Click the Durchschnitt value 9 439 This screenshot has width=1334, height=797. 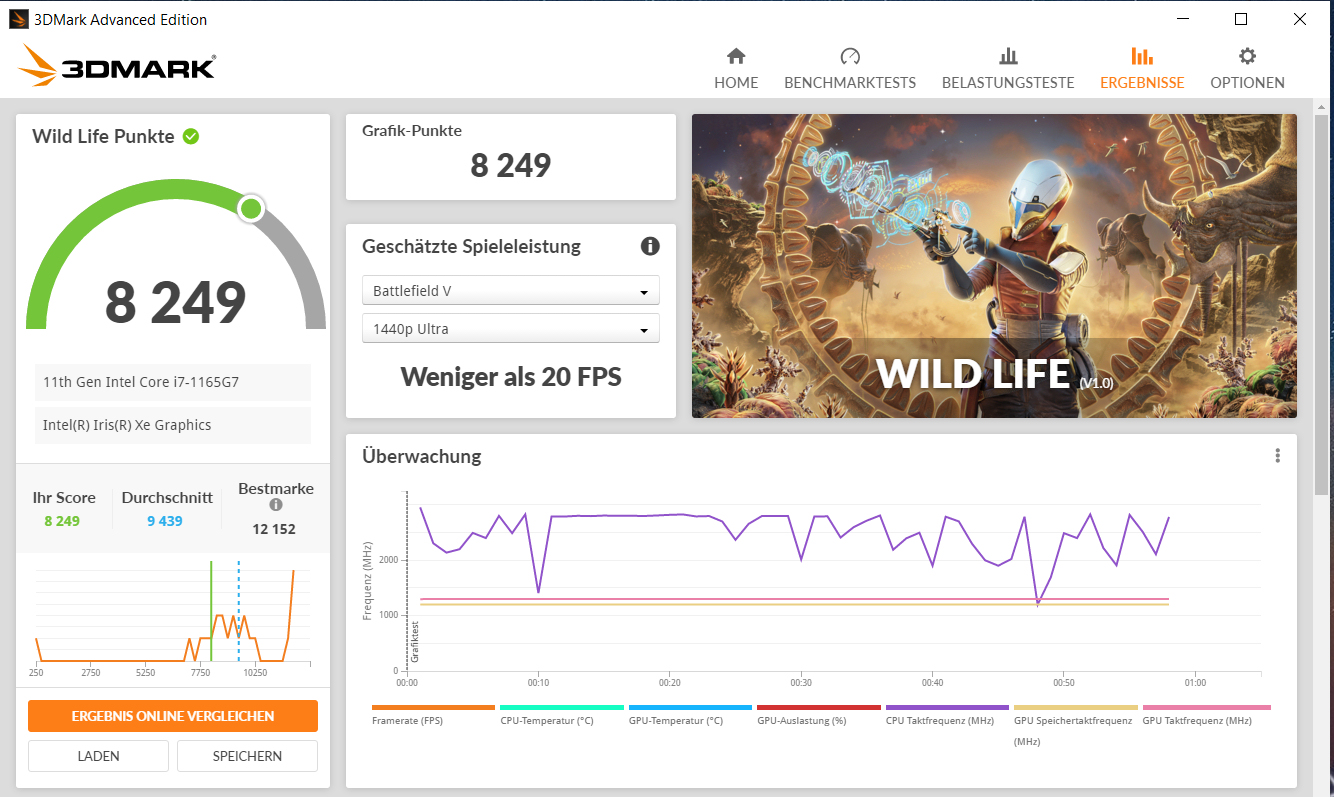[x=165, y=521]
